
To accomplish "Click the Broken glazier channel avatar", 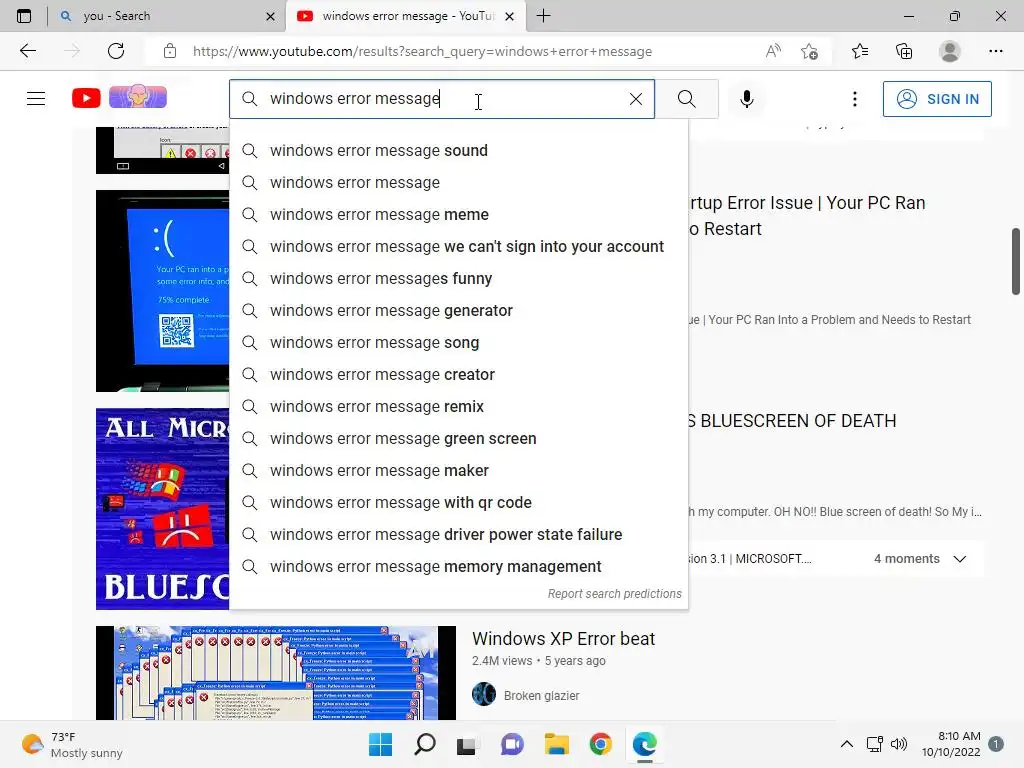I will point(484,694).
